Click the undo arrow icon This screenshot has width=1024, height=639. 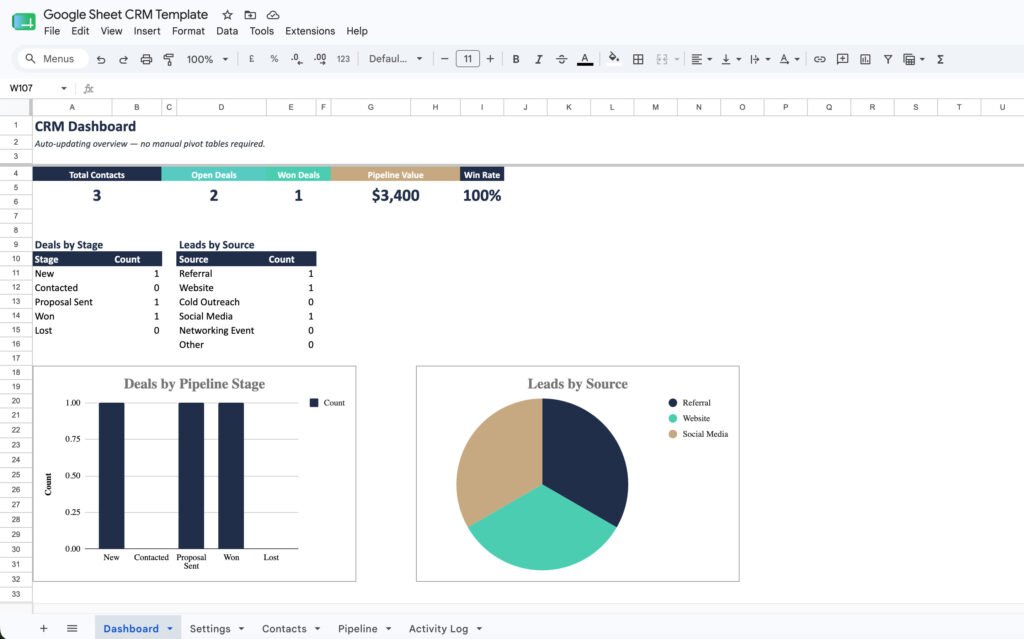coord(101,59)
